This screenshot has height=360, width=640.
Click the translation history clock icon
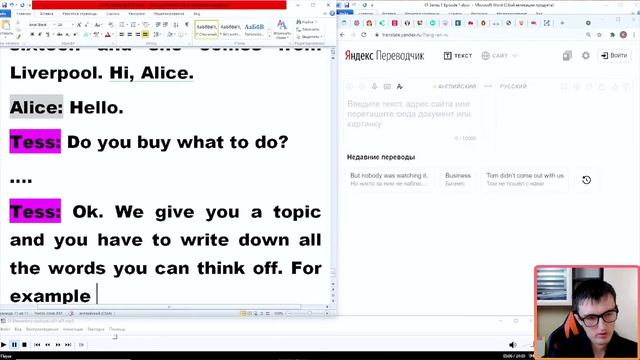tap(587, 180)
